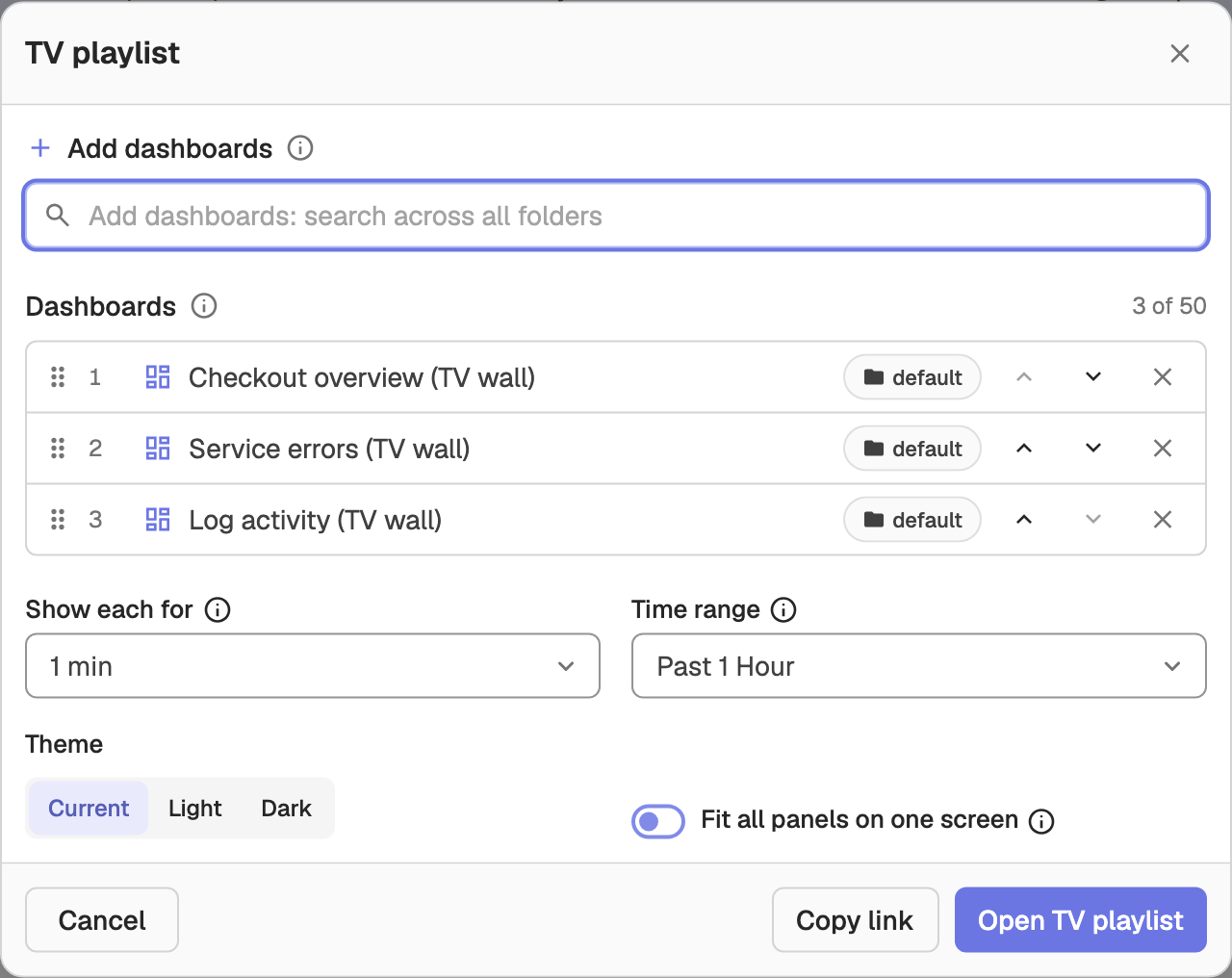Select the Current theme option
1232x978 pixels.
pos(89,809)
